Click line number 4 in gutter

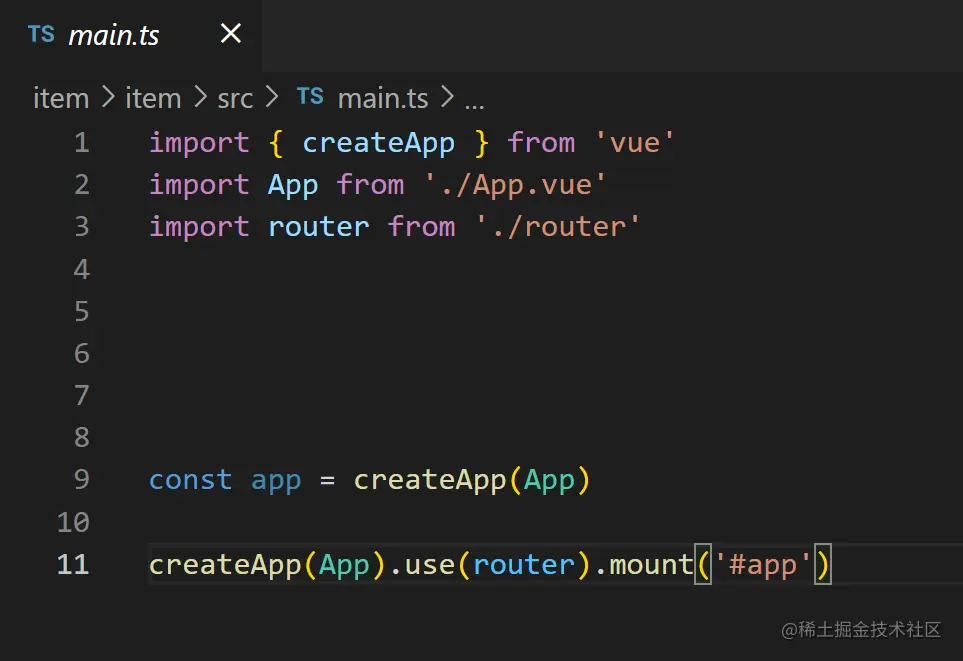click(x=82, y=269)
